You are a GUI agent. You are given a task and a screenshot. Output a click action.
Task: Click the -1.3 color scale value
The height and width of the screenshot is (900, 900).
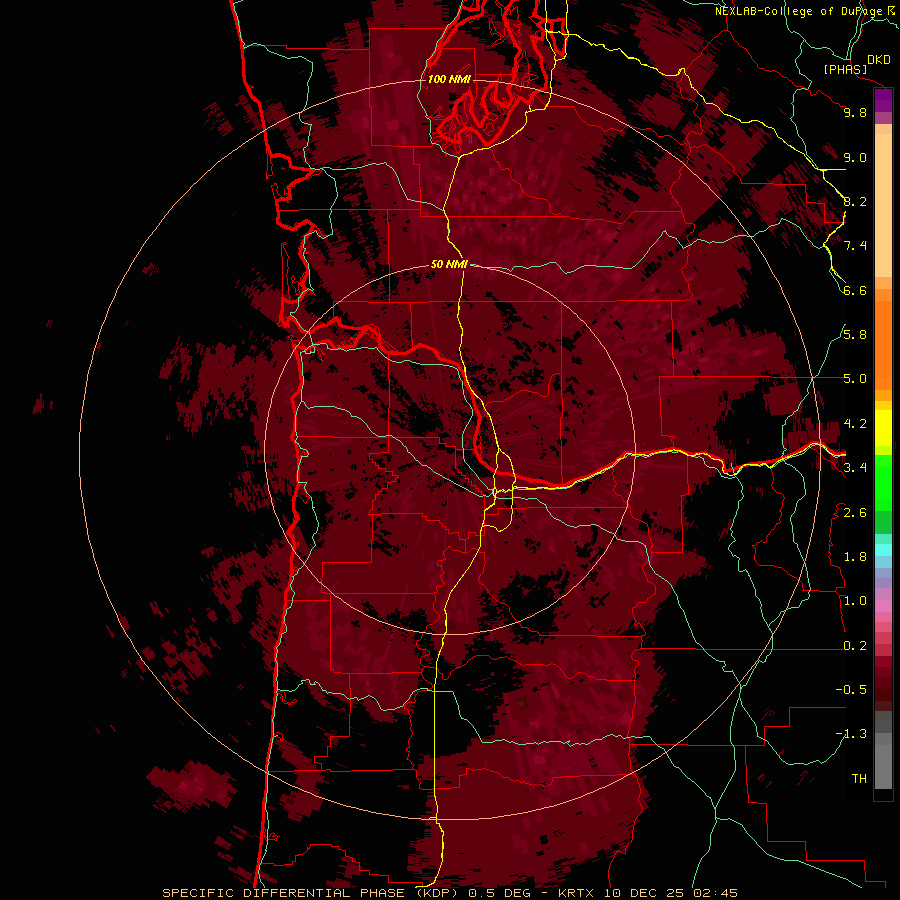click(851, 734)
